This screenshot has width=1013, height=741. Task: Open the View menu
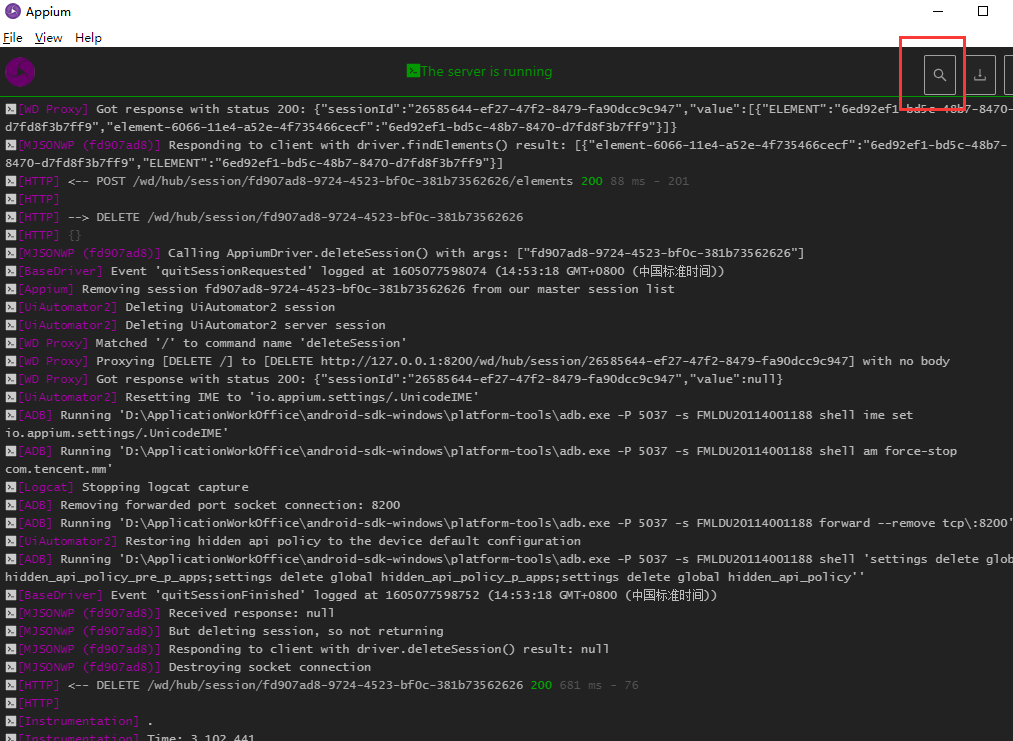pyautogui.click(x=48, y=37)
